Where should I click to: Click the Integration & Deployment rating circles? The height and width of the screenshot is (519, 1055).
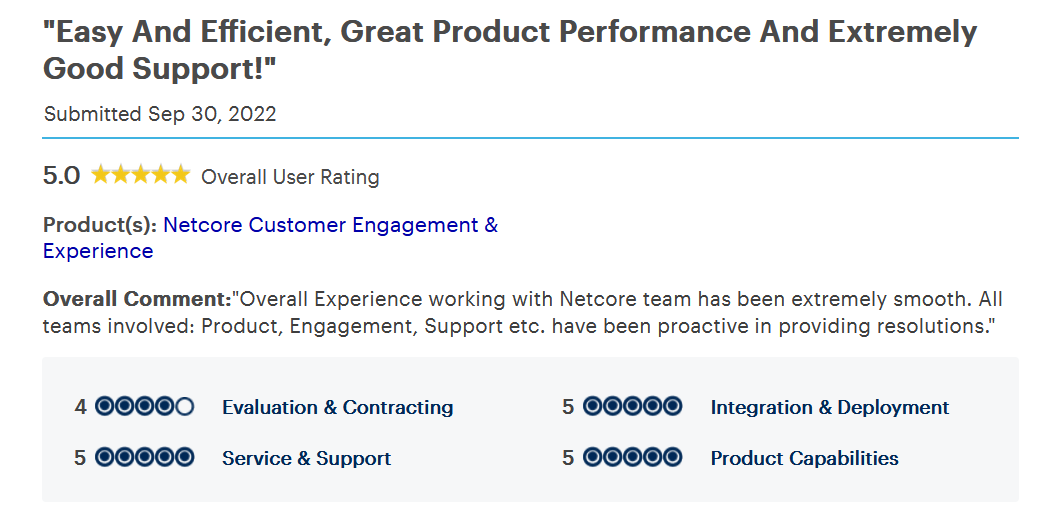632,407
